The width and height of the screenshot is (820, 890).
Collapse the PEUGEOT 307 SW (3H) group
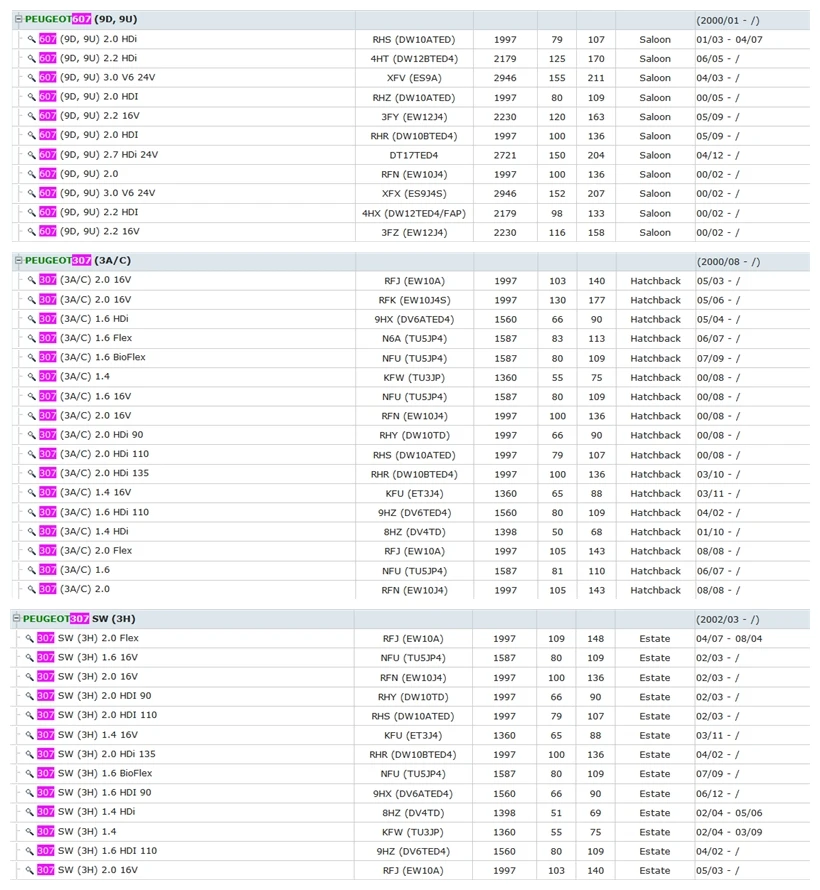click(x=16, y=619)
